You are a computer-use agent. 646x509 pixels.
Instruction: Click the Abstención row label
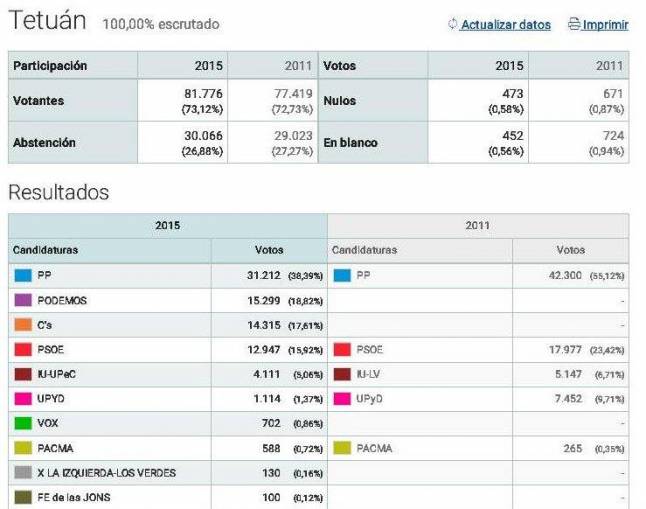(44, 143)
